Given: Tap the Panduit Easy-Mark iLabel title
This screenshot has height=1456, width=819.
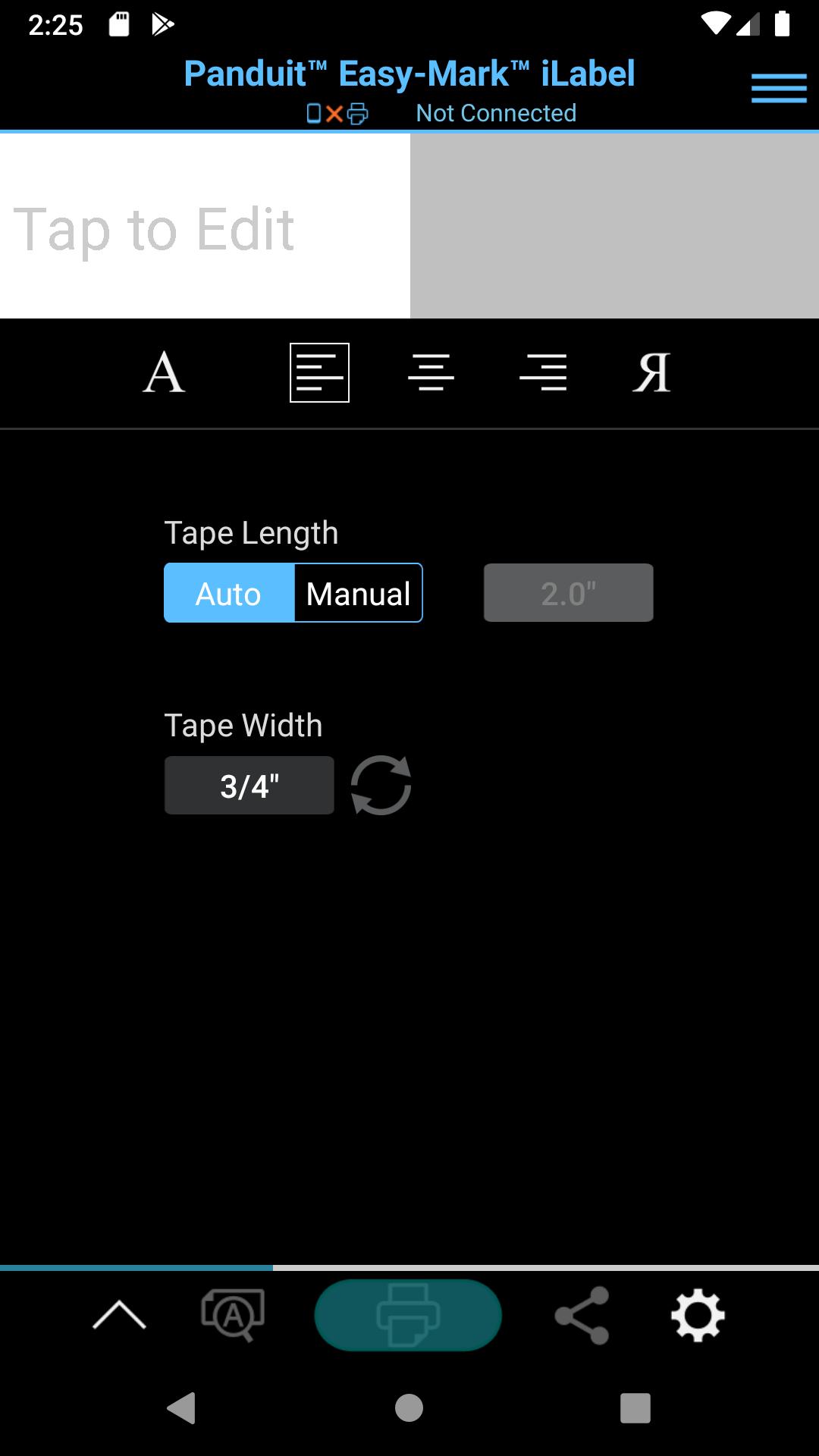Looking at the screenshot, I should [x=409, y=74].
